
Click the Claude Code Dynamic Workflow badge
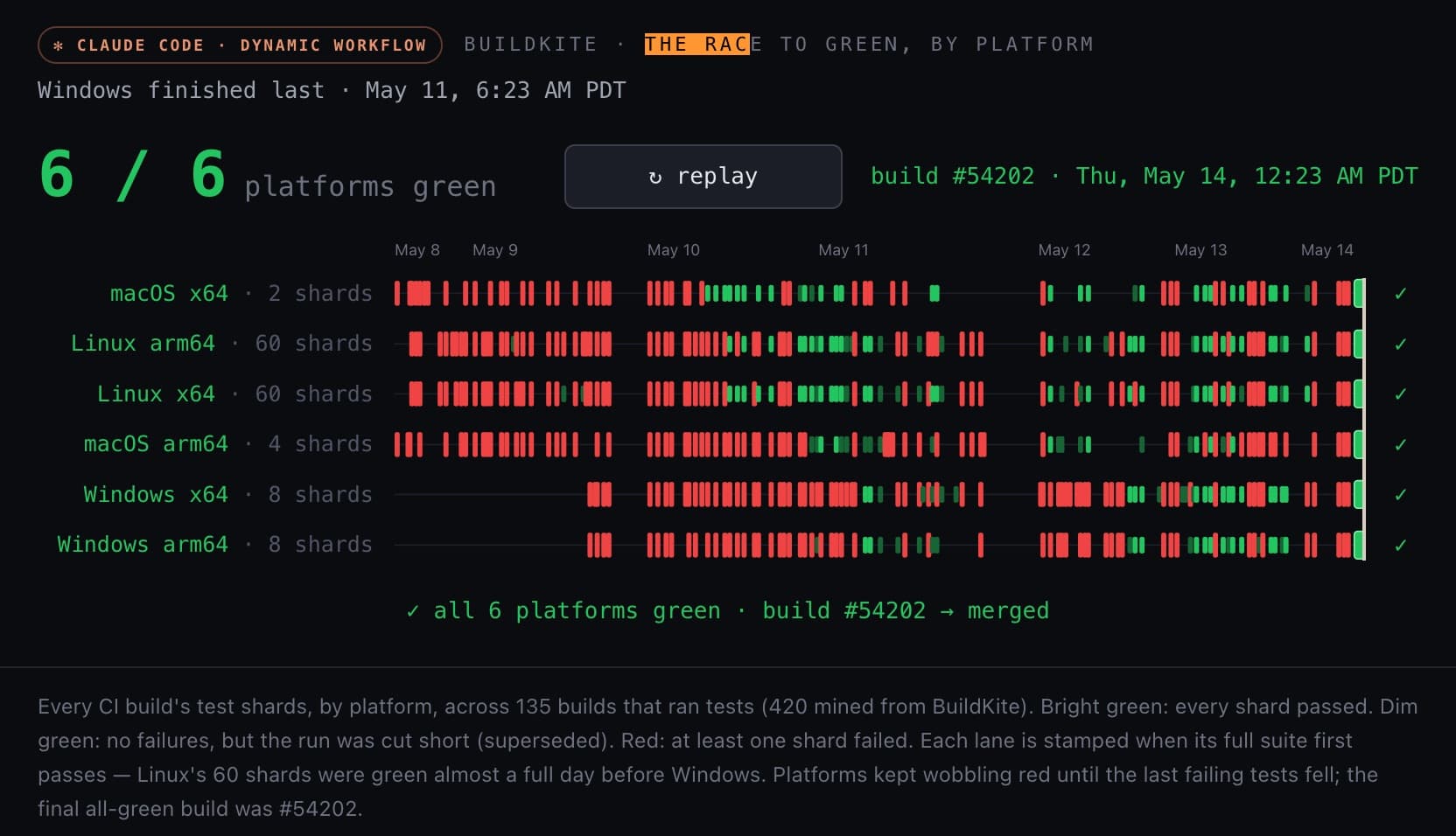click(240, 45)
